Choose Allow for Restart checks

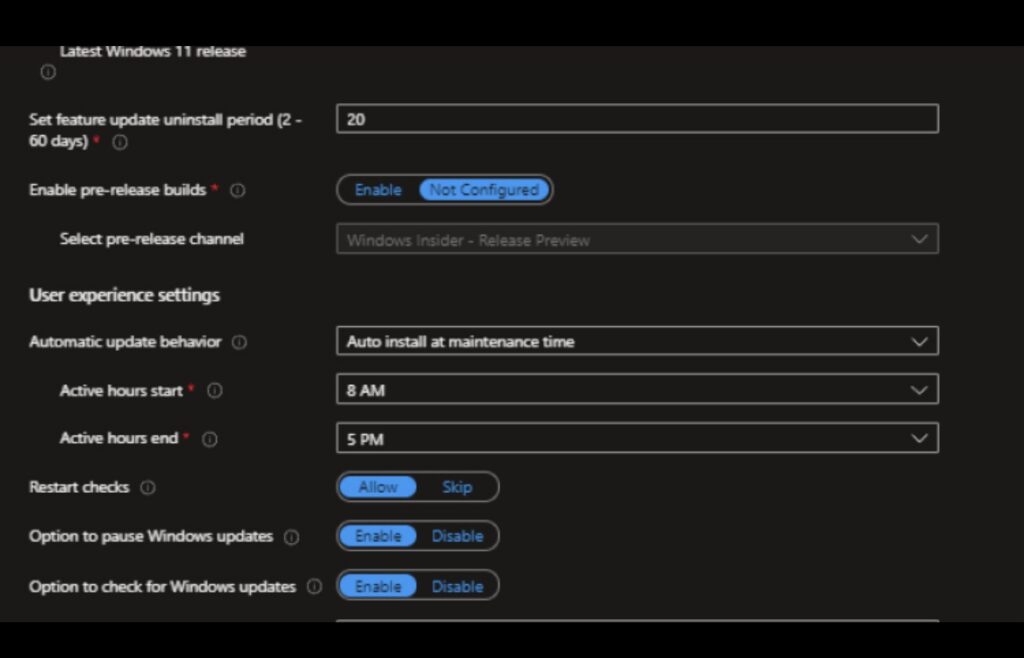tap(378, 488)
